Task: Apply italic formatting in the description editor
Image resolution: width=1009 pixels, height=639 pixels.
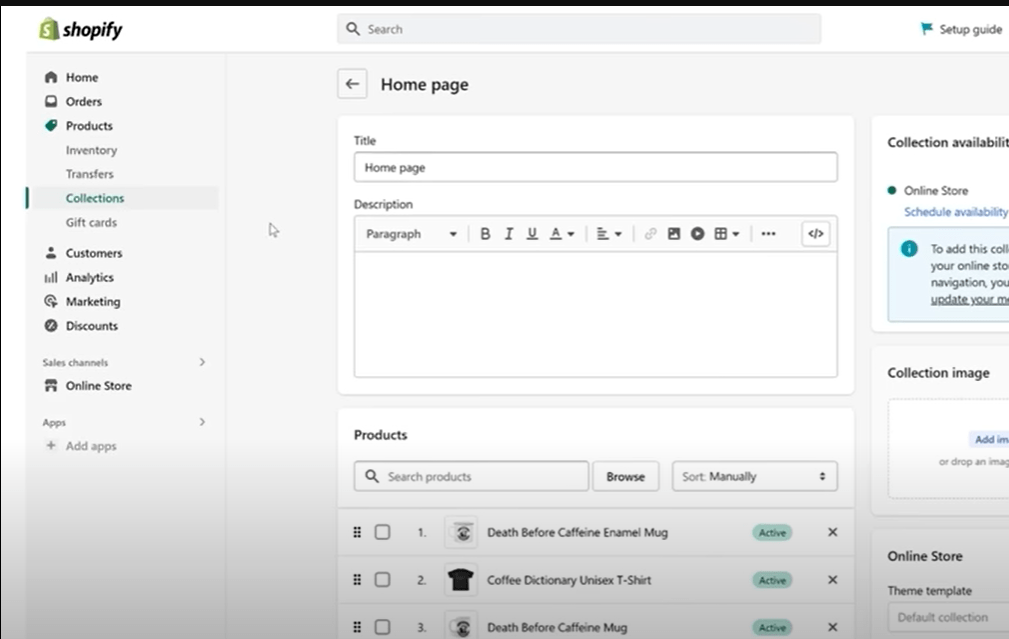Action: [508, 233]
